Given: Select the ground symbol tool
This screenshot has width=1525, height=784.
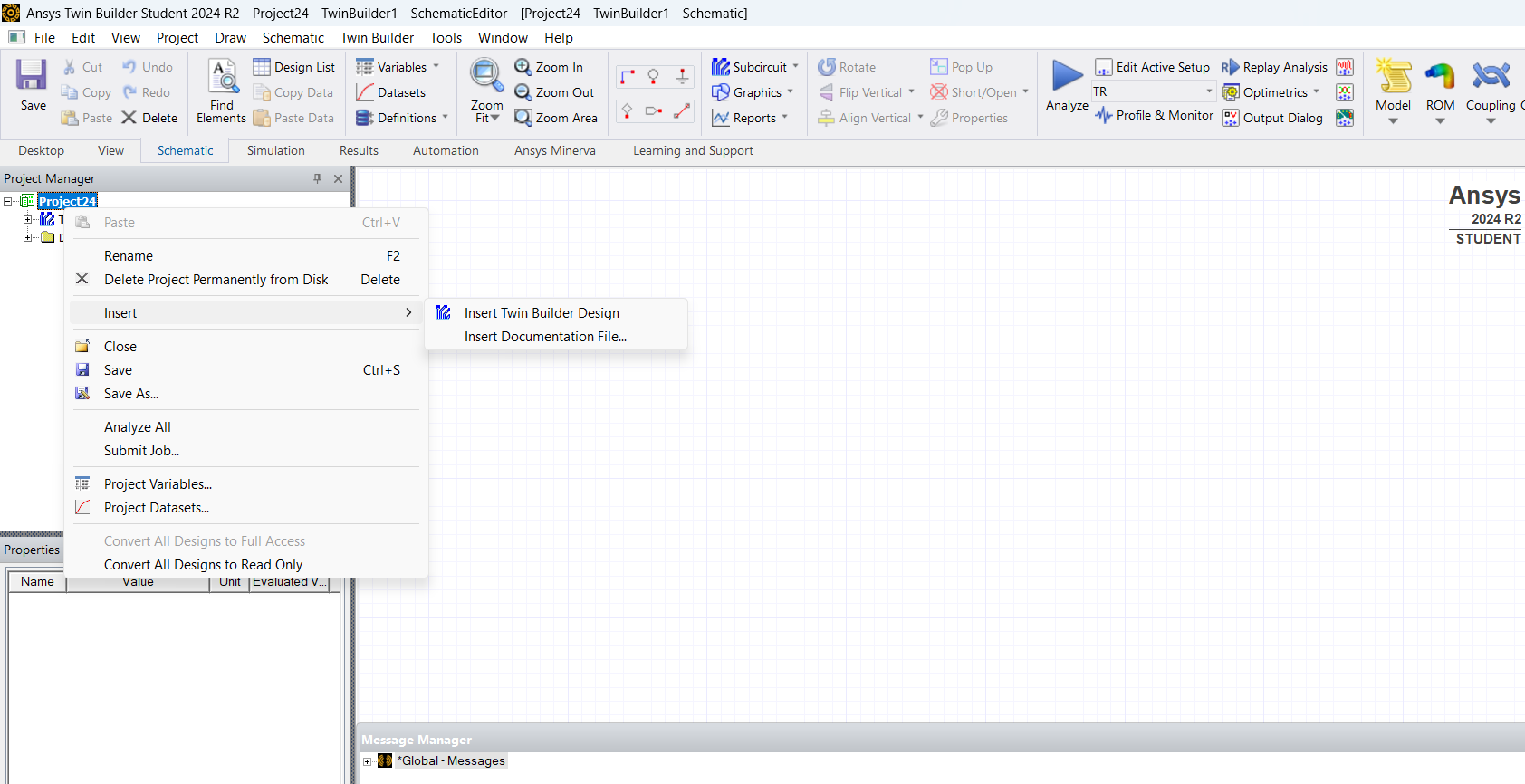Looking at the screenshot, I should (x=683, y=76).
